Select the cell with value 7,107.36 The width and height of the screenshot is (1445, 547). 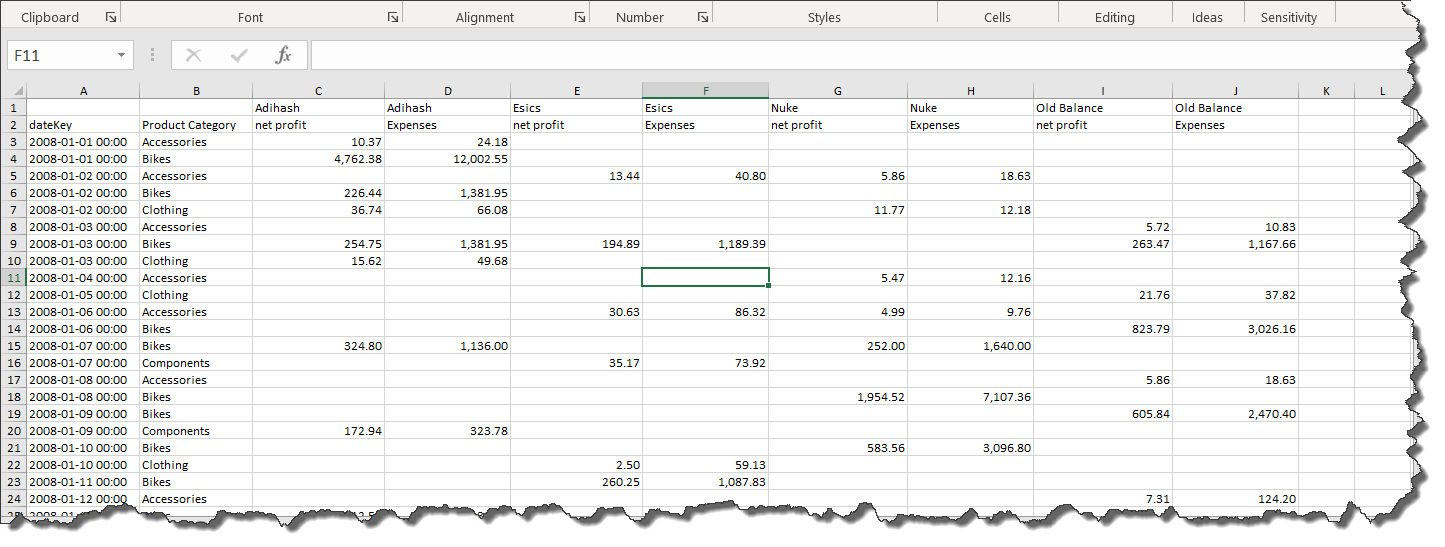click(x=970, y=397)
